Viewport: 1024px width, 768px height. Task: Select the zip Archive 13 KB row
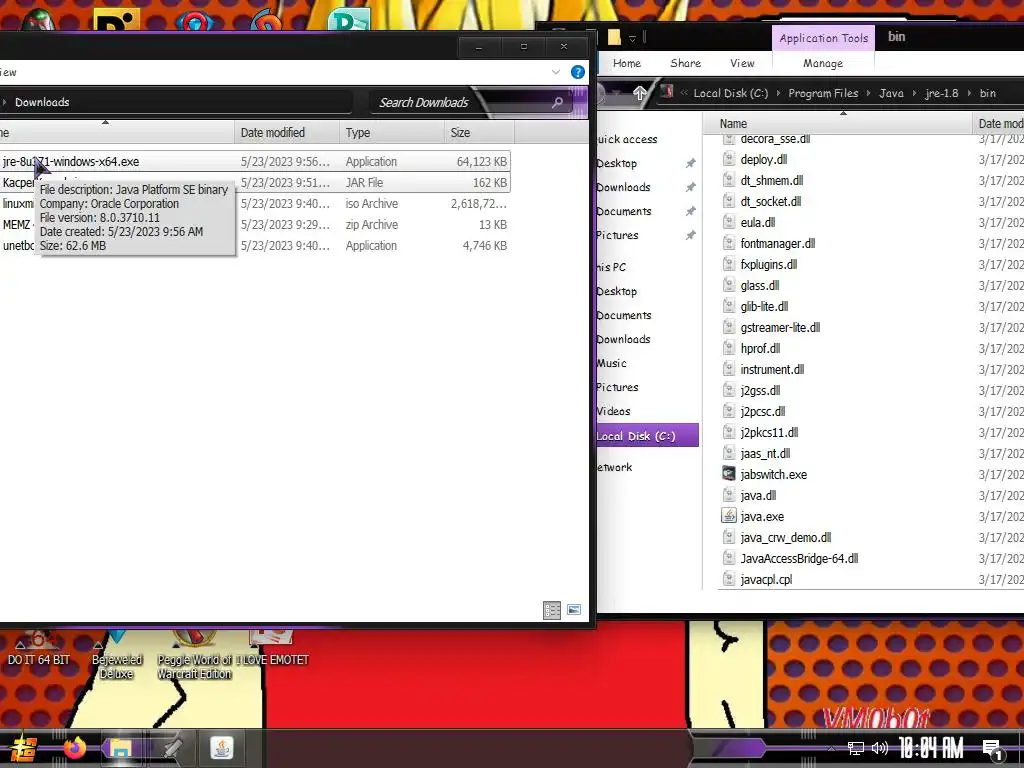tap(255, 225)
